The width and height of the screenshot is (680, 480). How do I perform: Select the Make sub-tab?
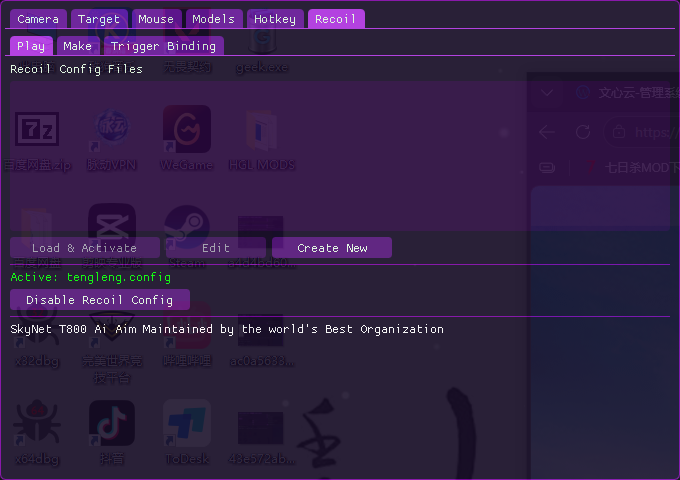[x=77, y=46]
